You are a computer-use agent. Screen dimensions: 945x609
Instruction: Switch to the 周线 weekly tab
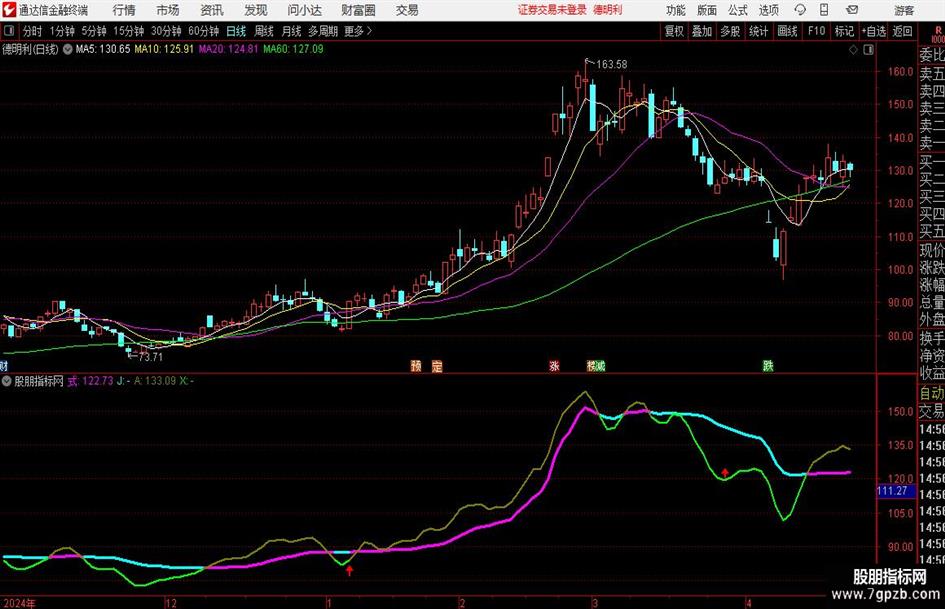tap(264, 31)
